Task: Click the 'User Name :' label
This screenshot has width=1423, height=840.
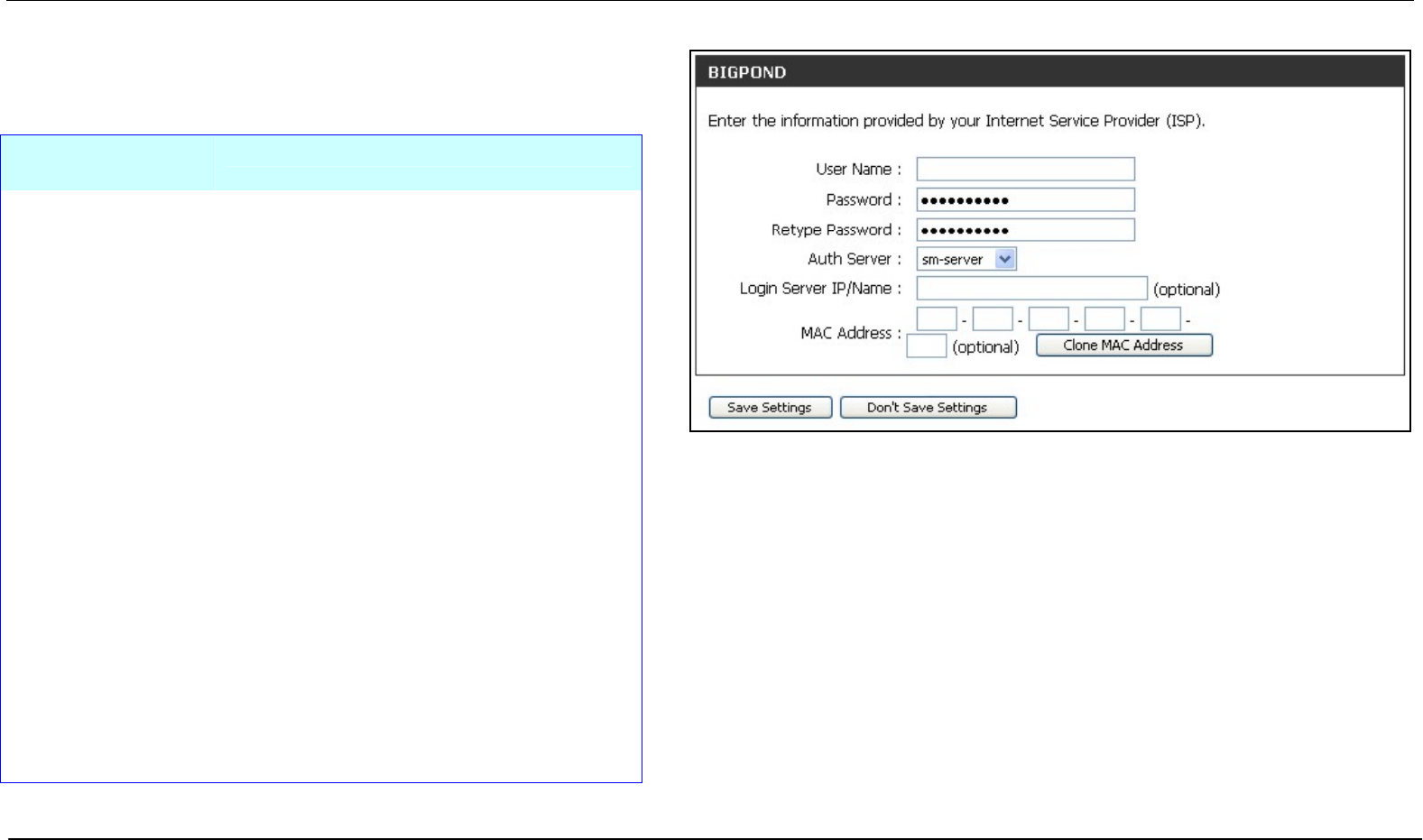Action: click(x=858, y=169)
